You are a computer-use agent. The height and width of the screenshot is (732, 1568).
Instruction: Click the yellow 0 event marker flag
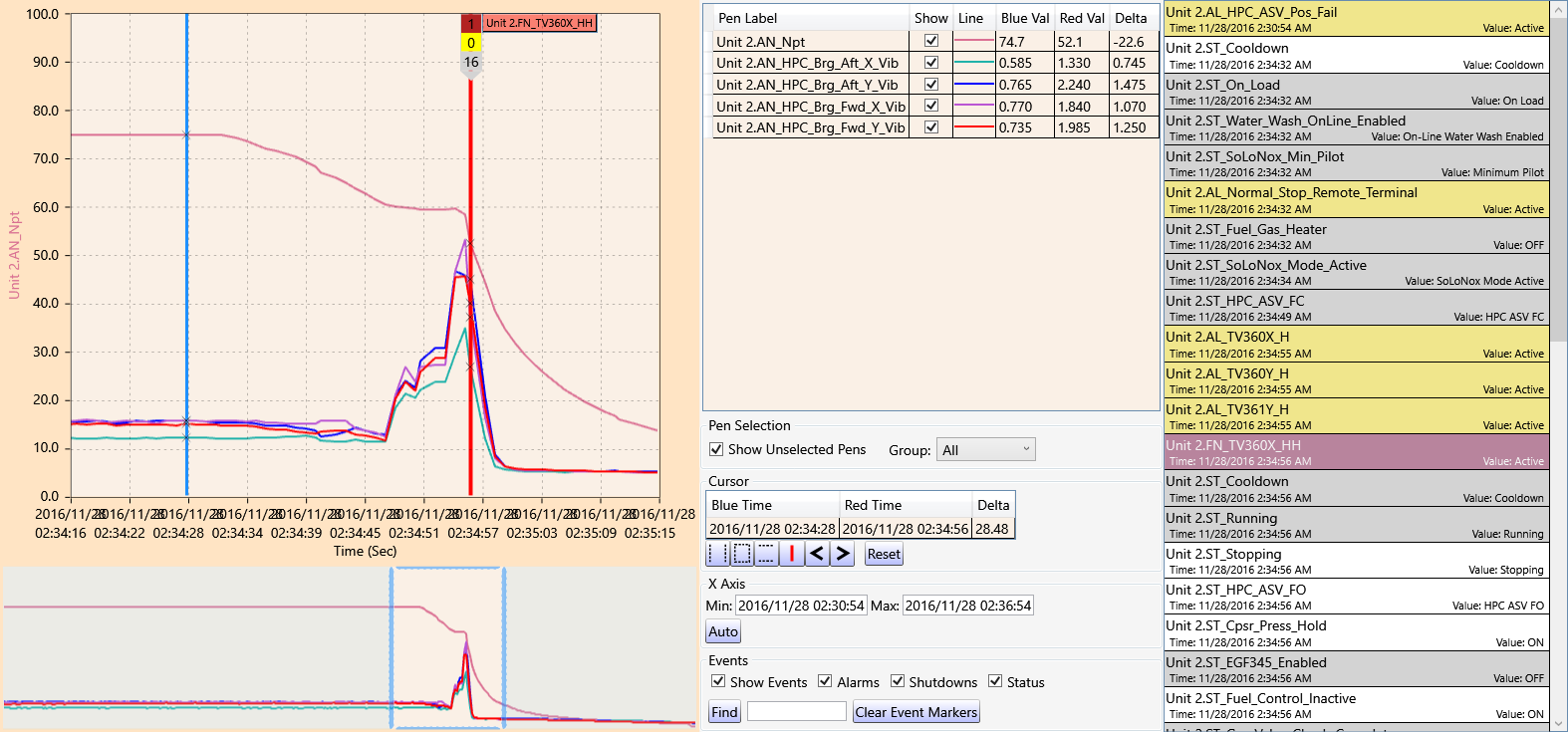[x=471, y=43]
